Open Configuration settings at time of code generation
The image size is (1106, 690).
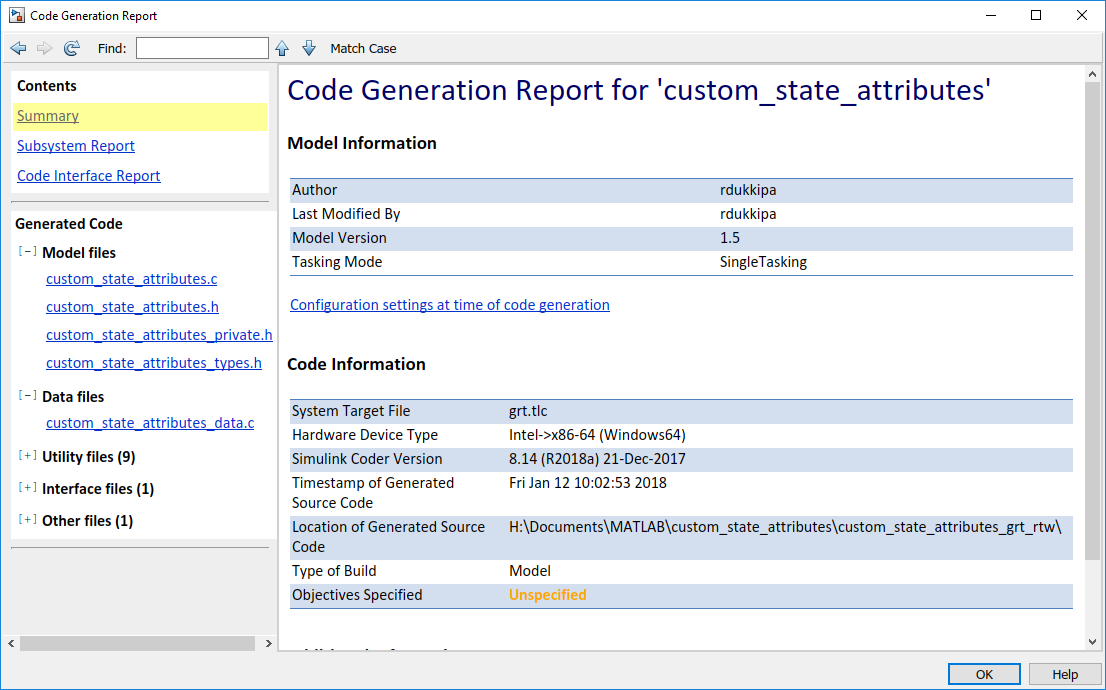point(449,304)
